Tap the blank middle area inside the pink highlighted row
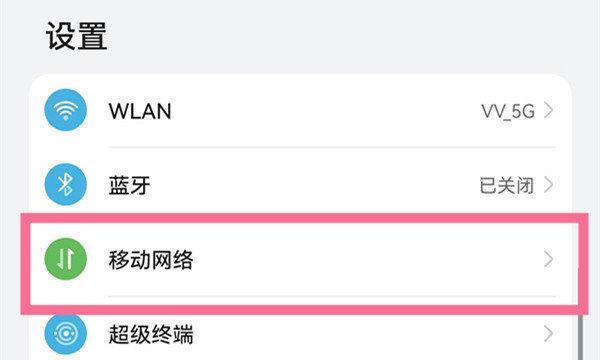 [367, 259]
